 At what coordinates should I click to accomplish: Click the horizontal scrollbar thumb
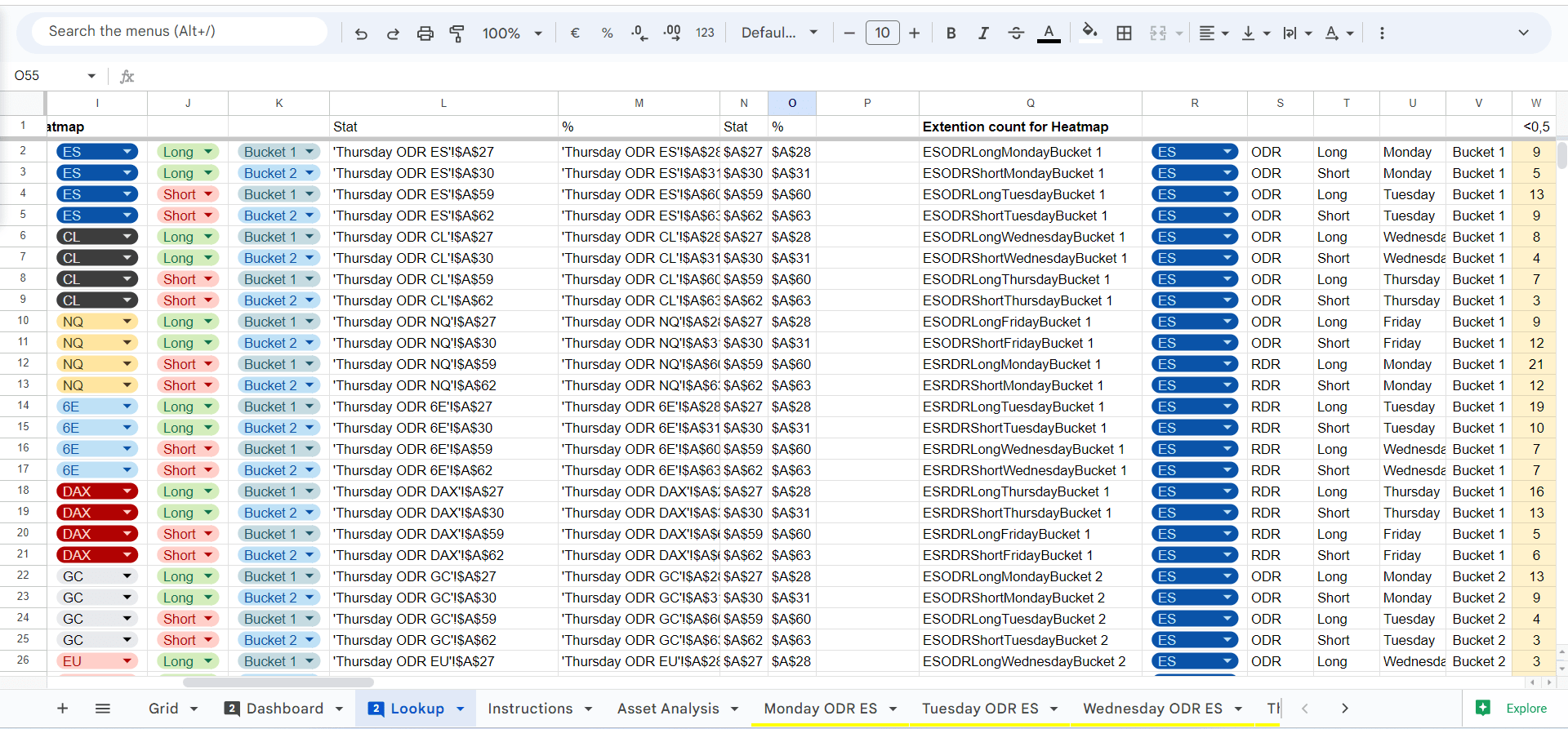coord(278,682)
